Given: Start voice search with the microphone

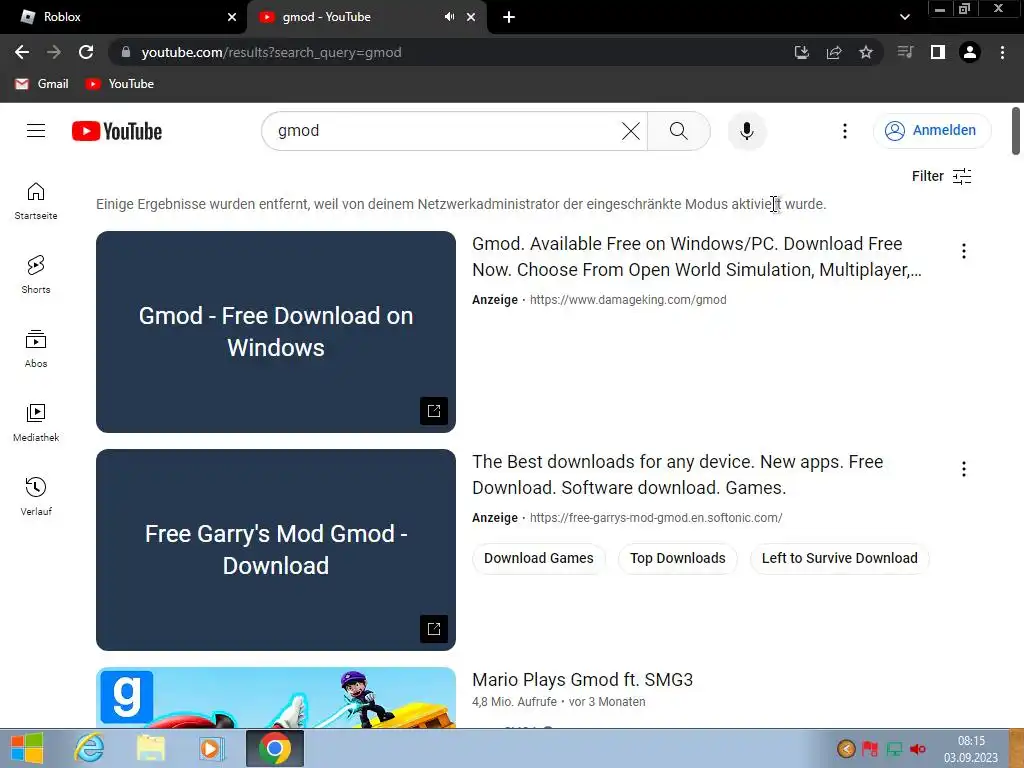Looking at the screenshot, I should pyautogui.click(x=746, y=131).
